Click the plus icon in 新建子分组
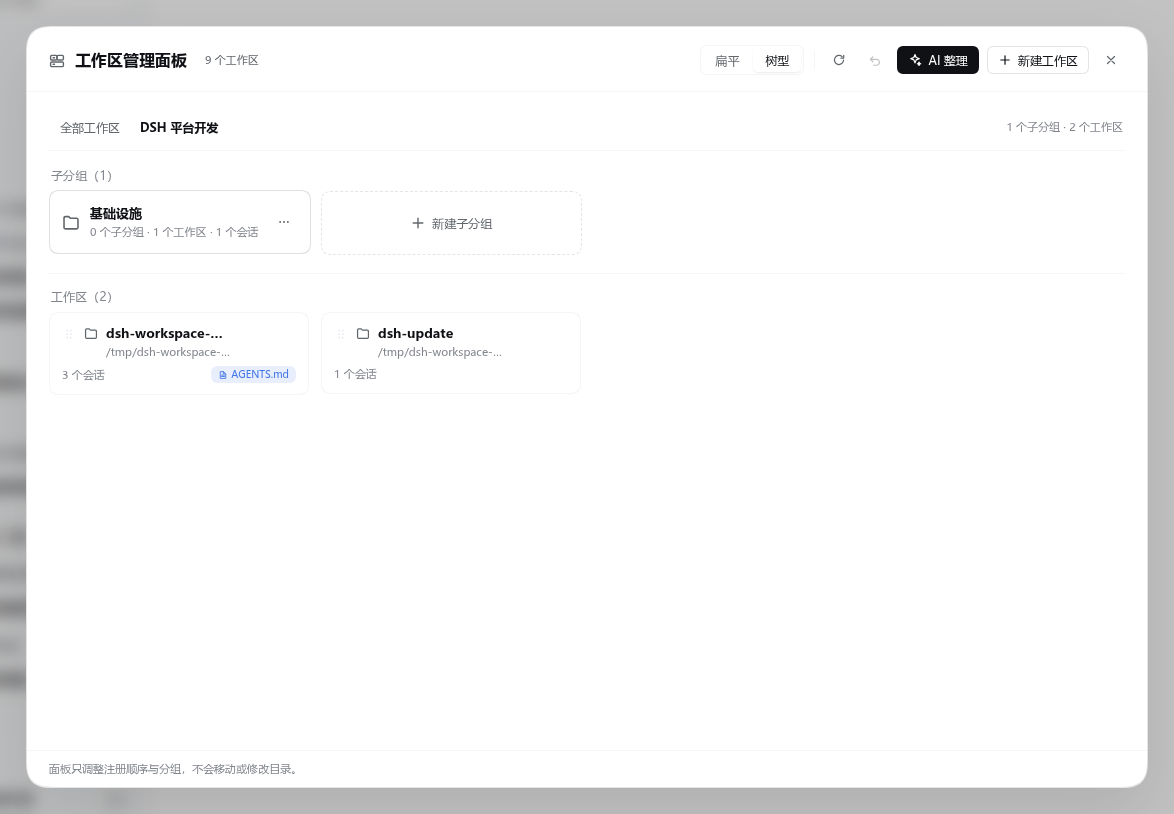The height and width of the screenshot is (814, 1174). (x=418, y=223)
